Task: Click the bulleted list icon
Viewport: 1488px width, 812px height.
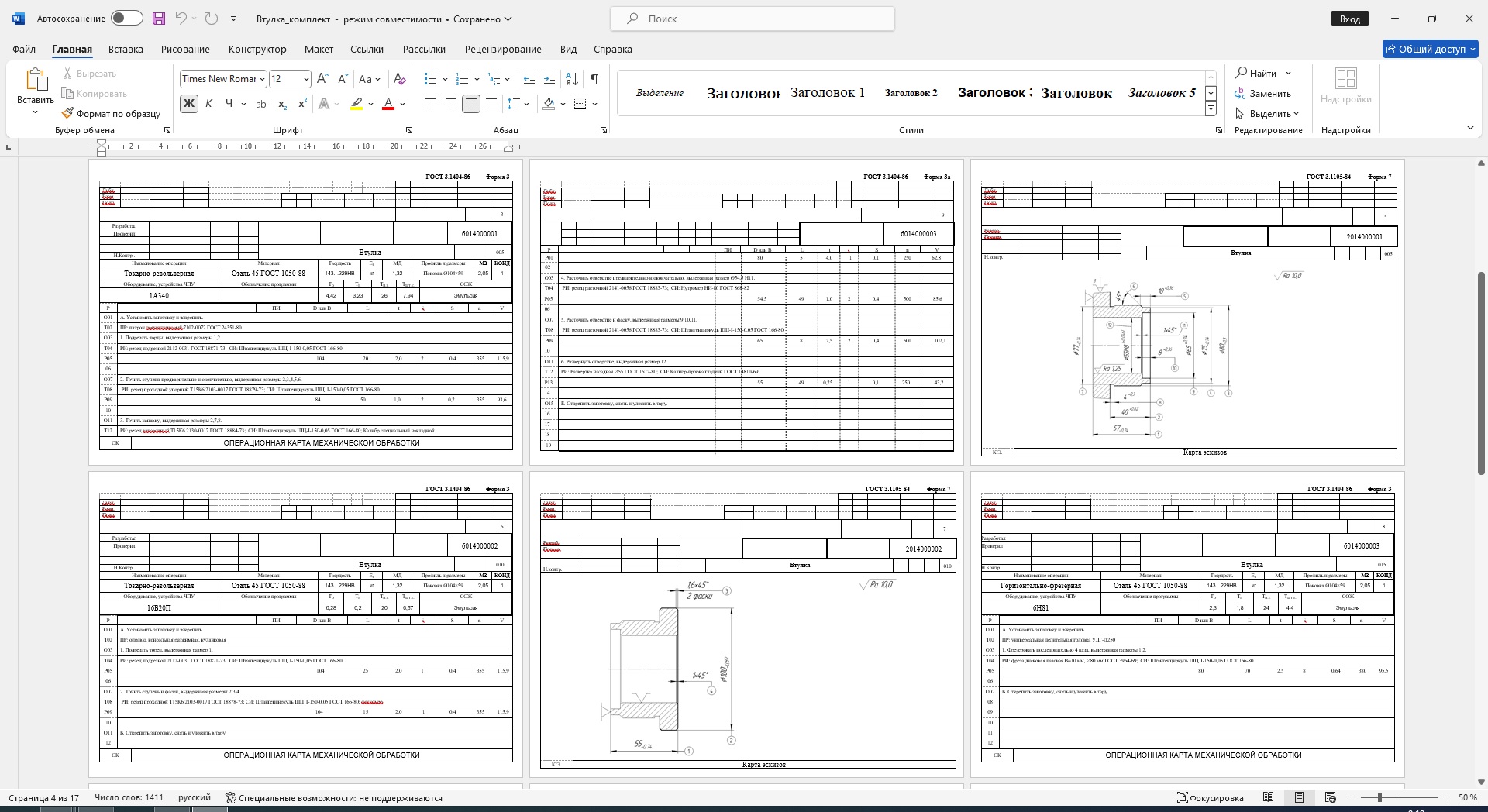Action: (431, 79)
